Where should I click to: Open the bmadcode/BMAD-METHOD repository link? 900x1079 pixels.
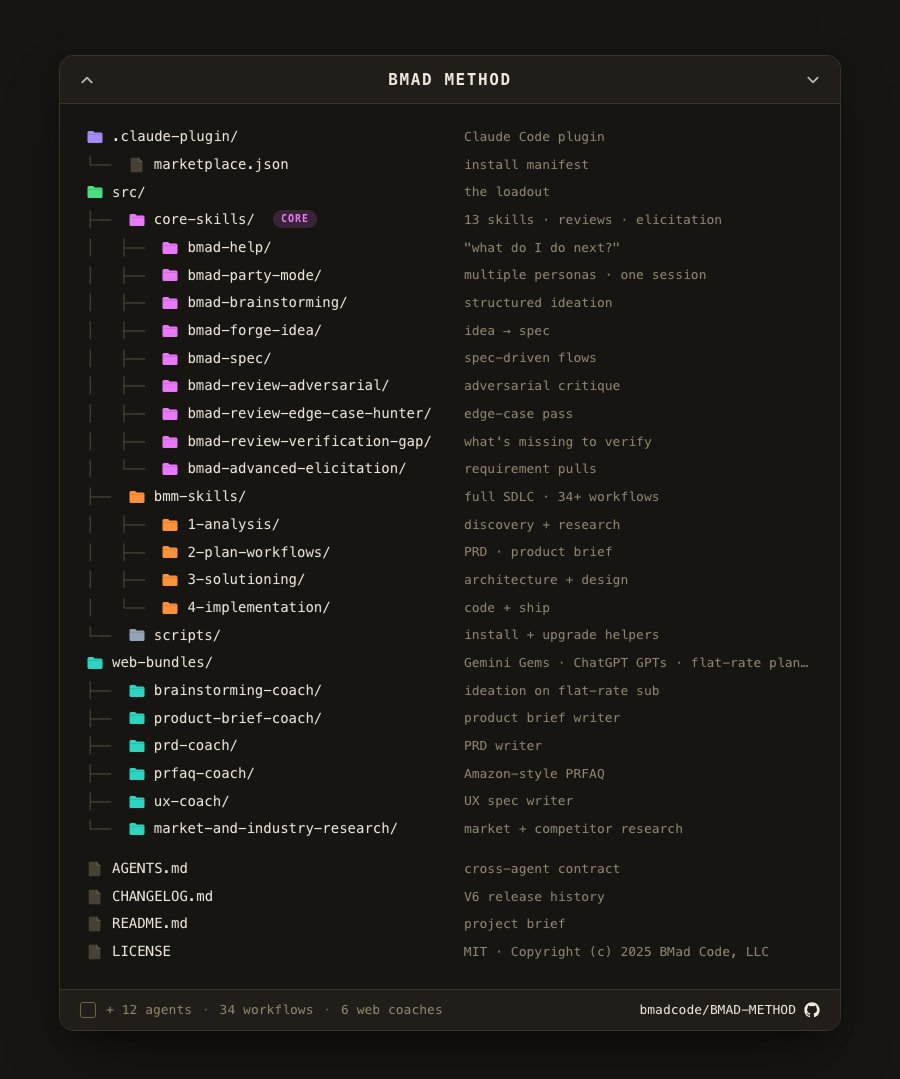717,1009
